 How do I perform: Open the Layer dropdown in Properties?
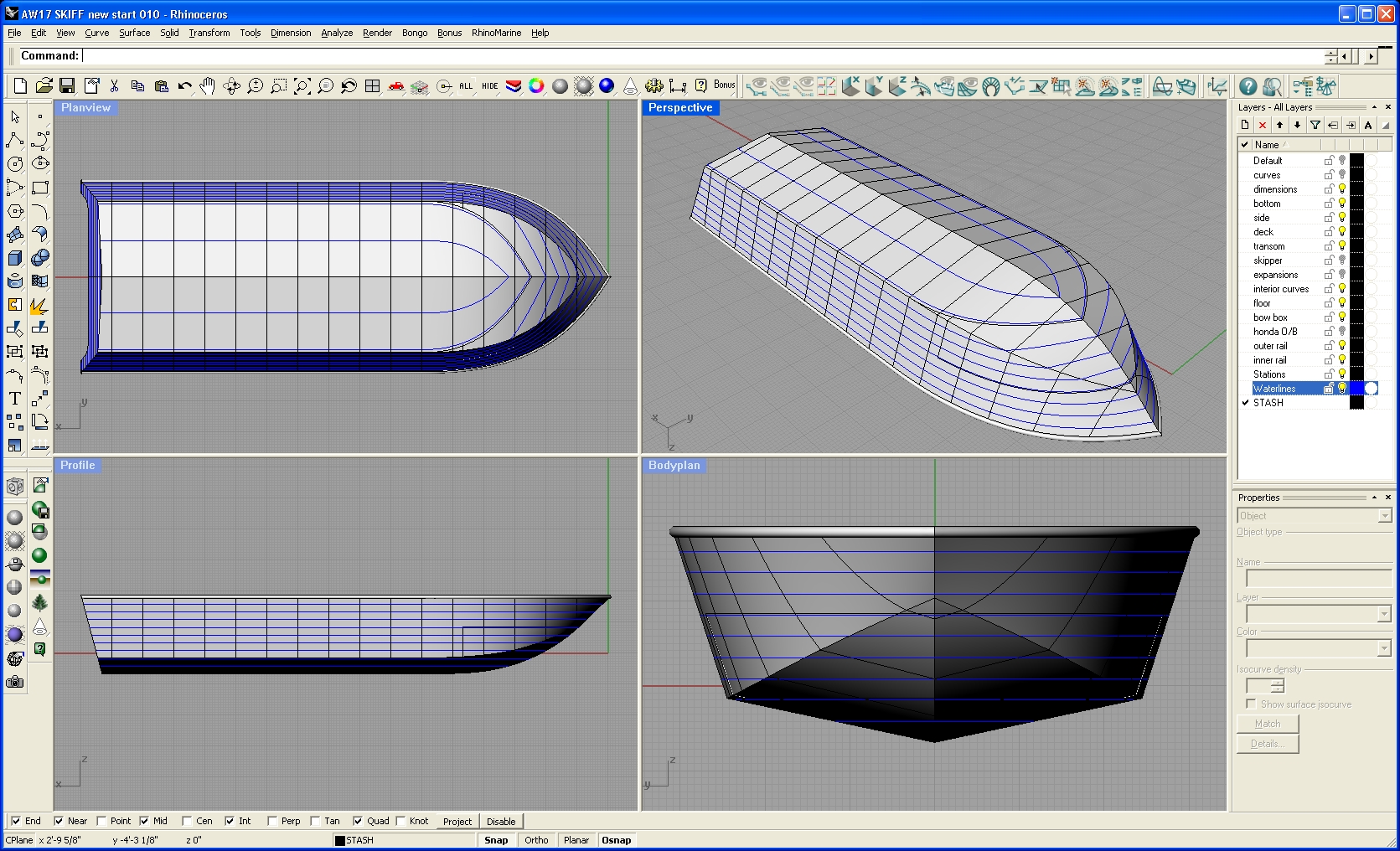[x=1385, y=614]
